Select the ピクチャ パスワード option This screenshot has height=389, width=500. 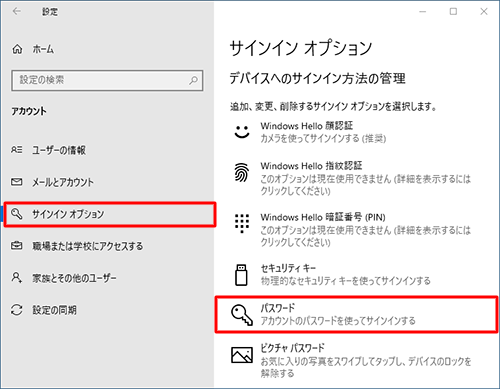357,361
